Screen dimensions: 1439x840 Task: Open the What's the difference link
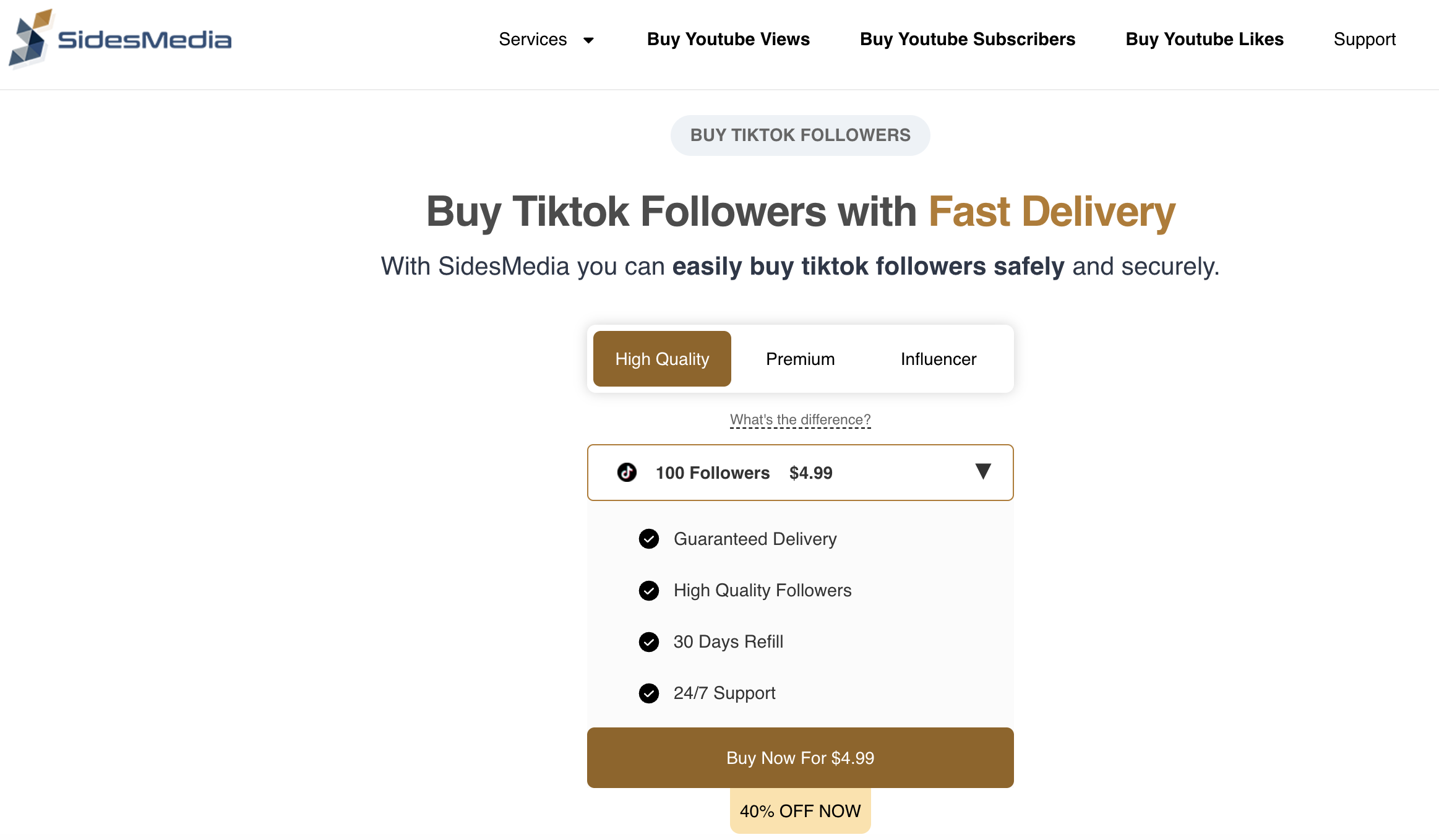click(x=800, y=419)
